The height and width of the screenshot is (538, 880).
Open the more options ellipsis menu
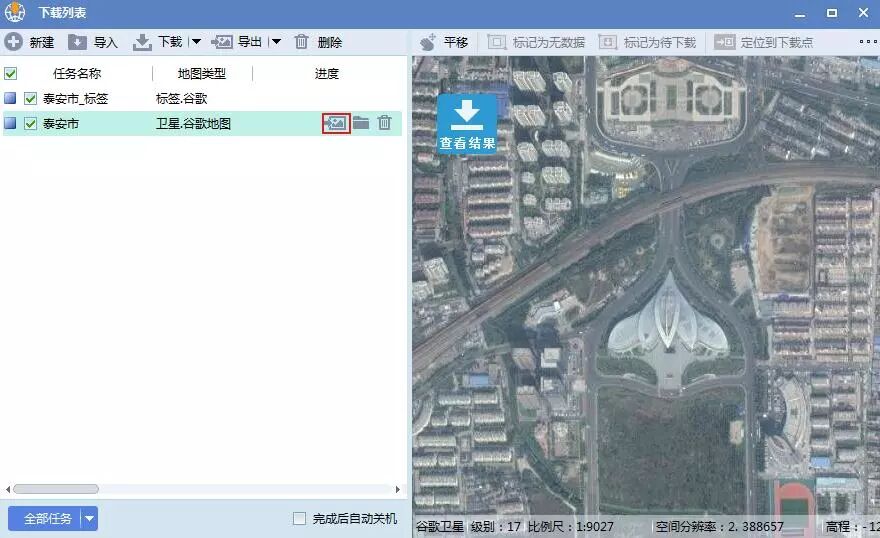(x=868, y=42)
